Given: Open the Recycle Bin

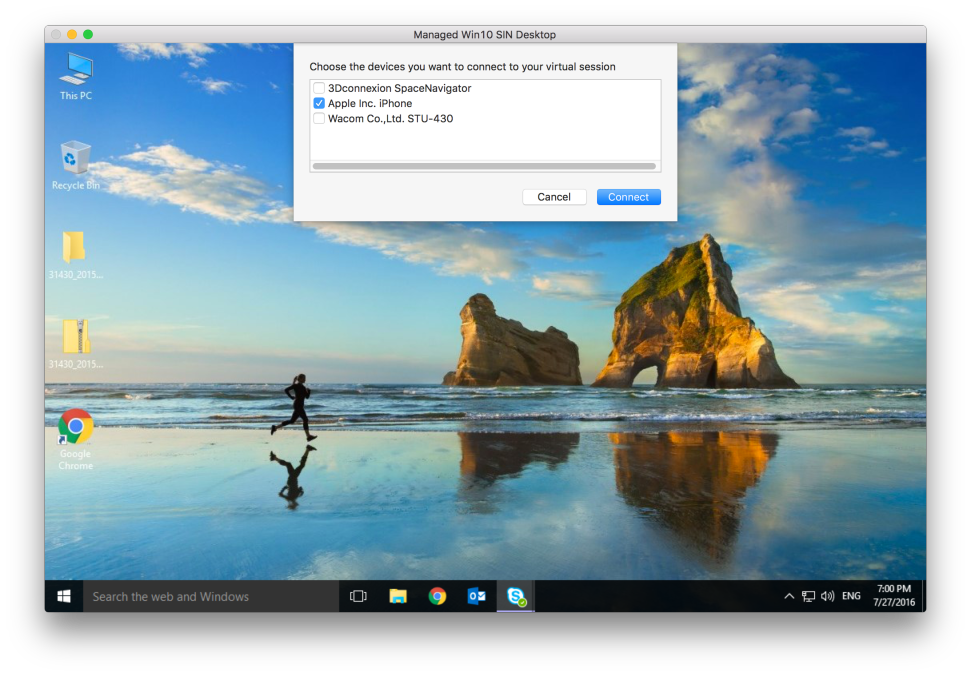Looking at the screenshot, I should pyautogui.click(x=75, y=160).
